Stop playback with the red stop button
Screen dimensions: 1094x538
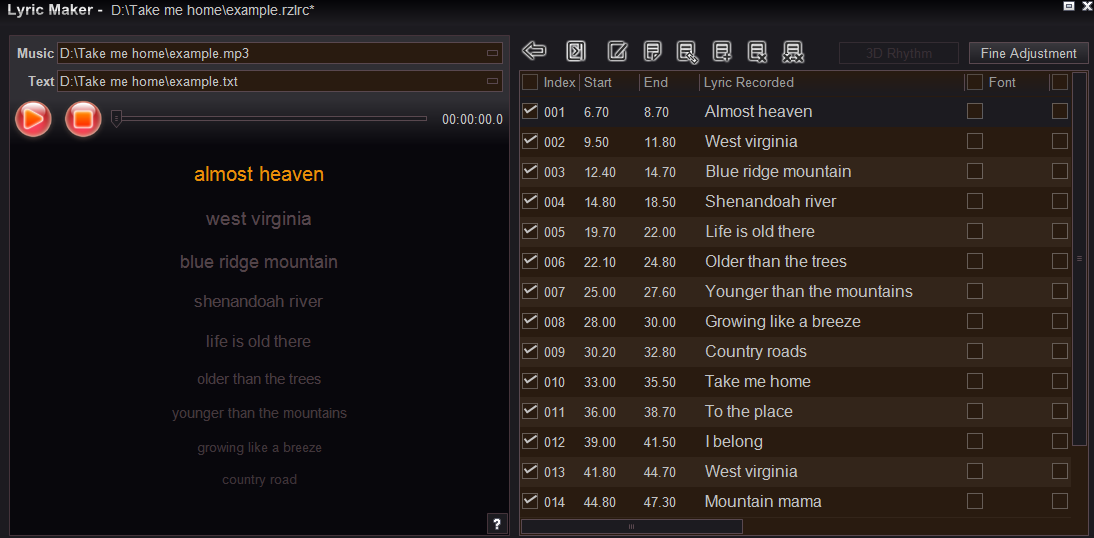[83, 119]
